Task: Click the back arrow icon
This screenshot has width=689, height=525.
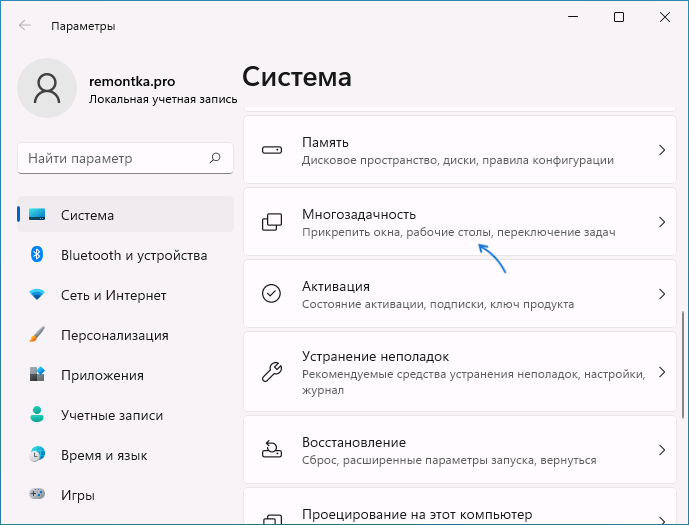Action: (25, 25)
